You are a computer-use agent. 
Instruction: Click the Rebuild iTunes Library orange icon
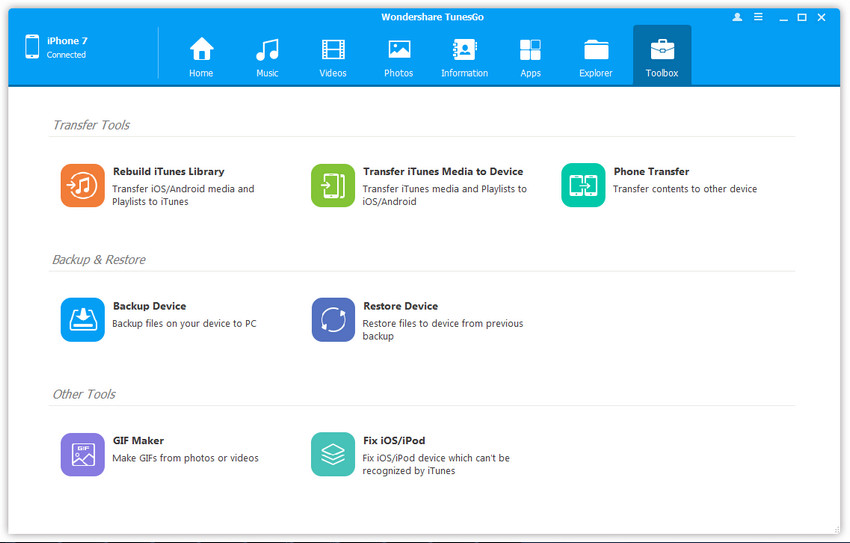tap(82, 185)
